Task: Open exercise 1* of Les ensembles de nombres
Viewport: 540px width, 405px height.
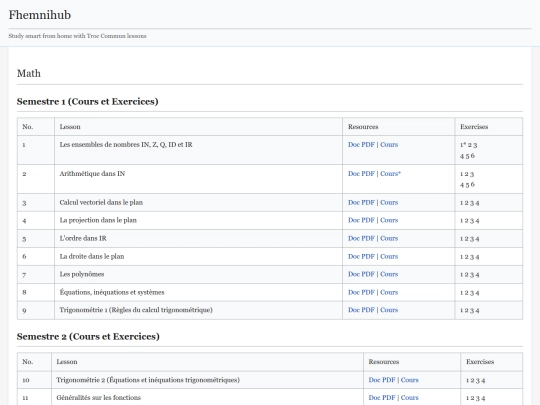Action: point(463,145)
